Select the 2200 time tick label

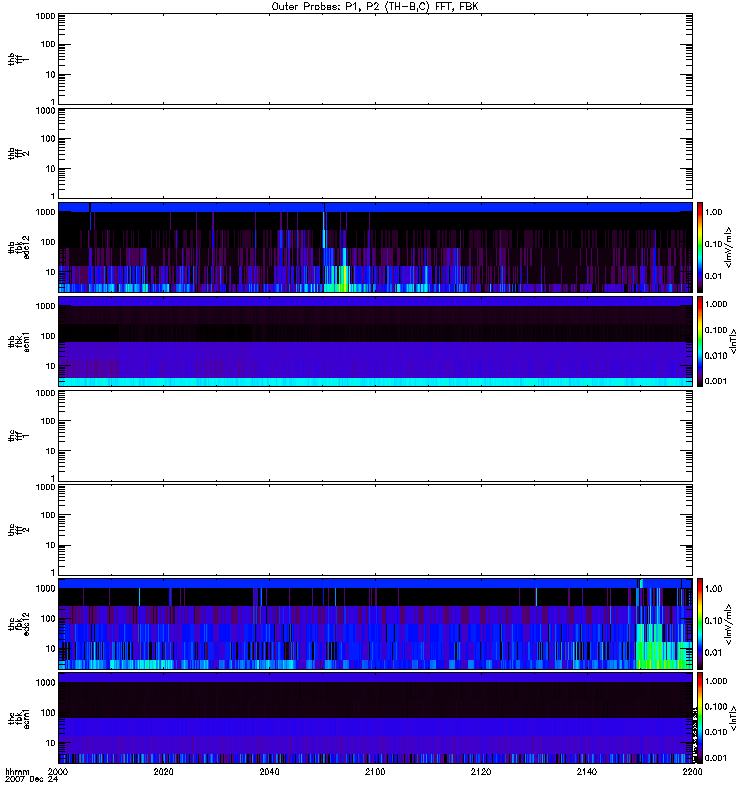pos(692,771)
